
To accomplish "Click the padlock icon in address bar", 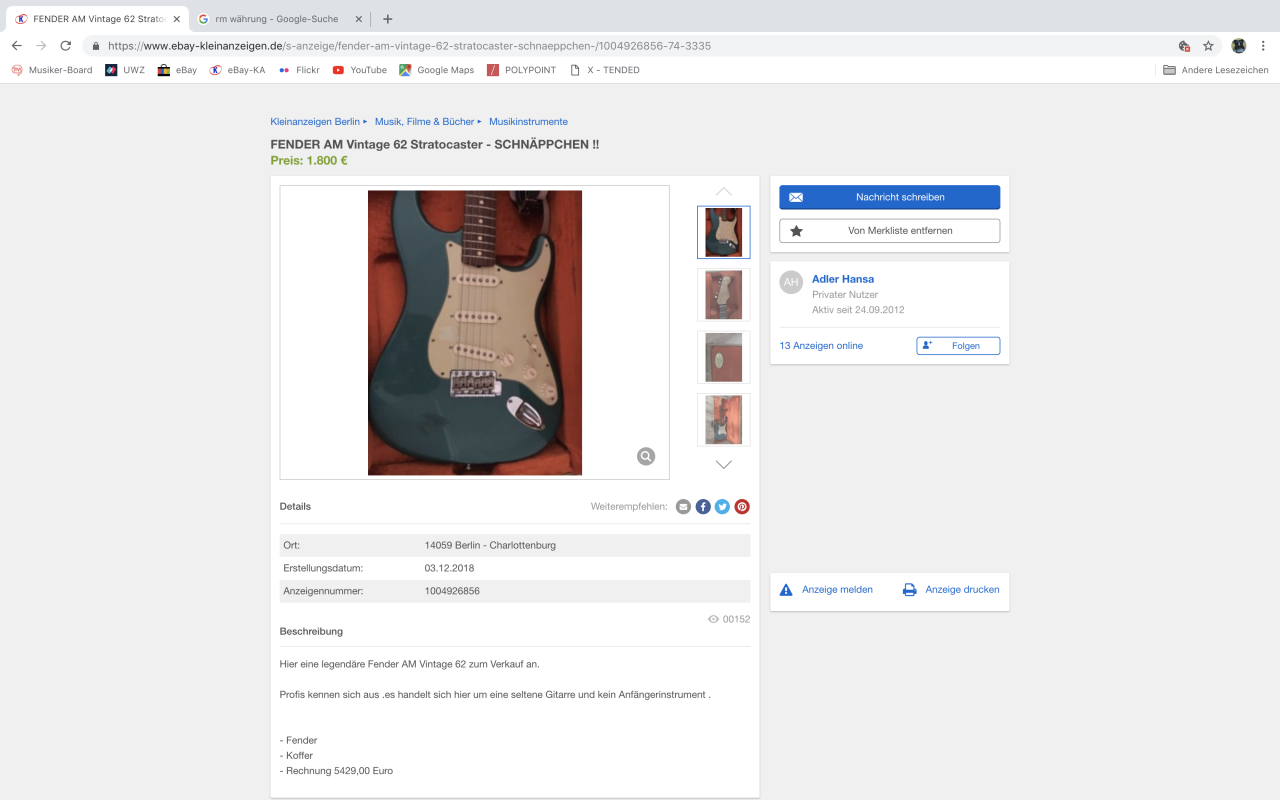I will click(96, 46).
